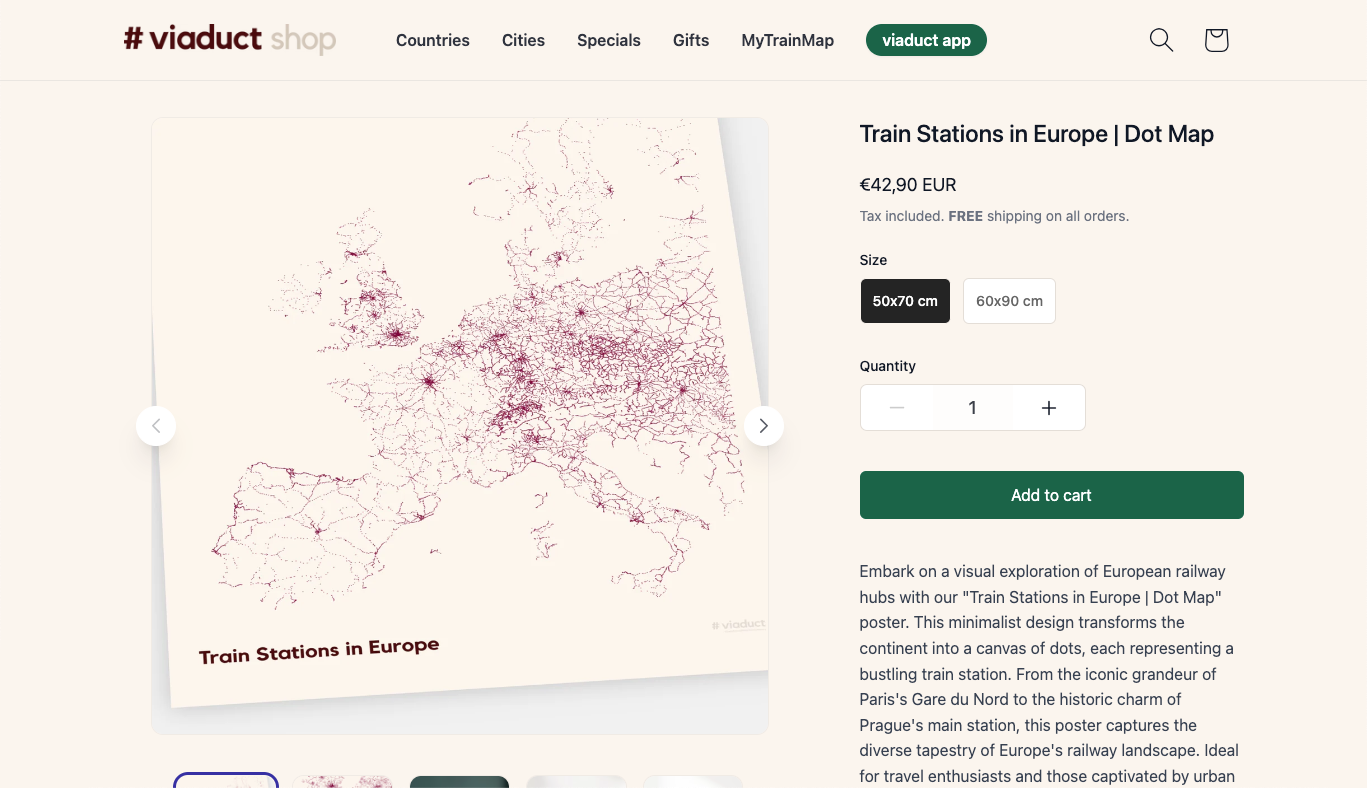Screen dimensions: 1367x788
Task: Open the Countries menu
Action: [x=433, y=41]
